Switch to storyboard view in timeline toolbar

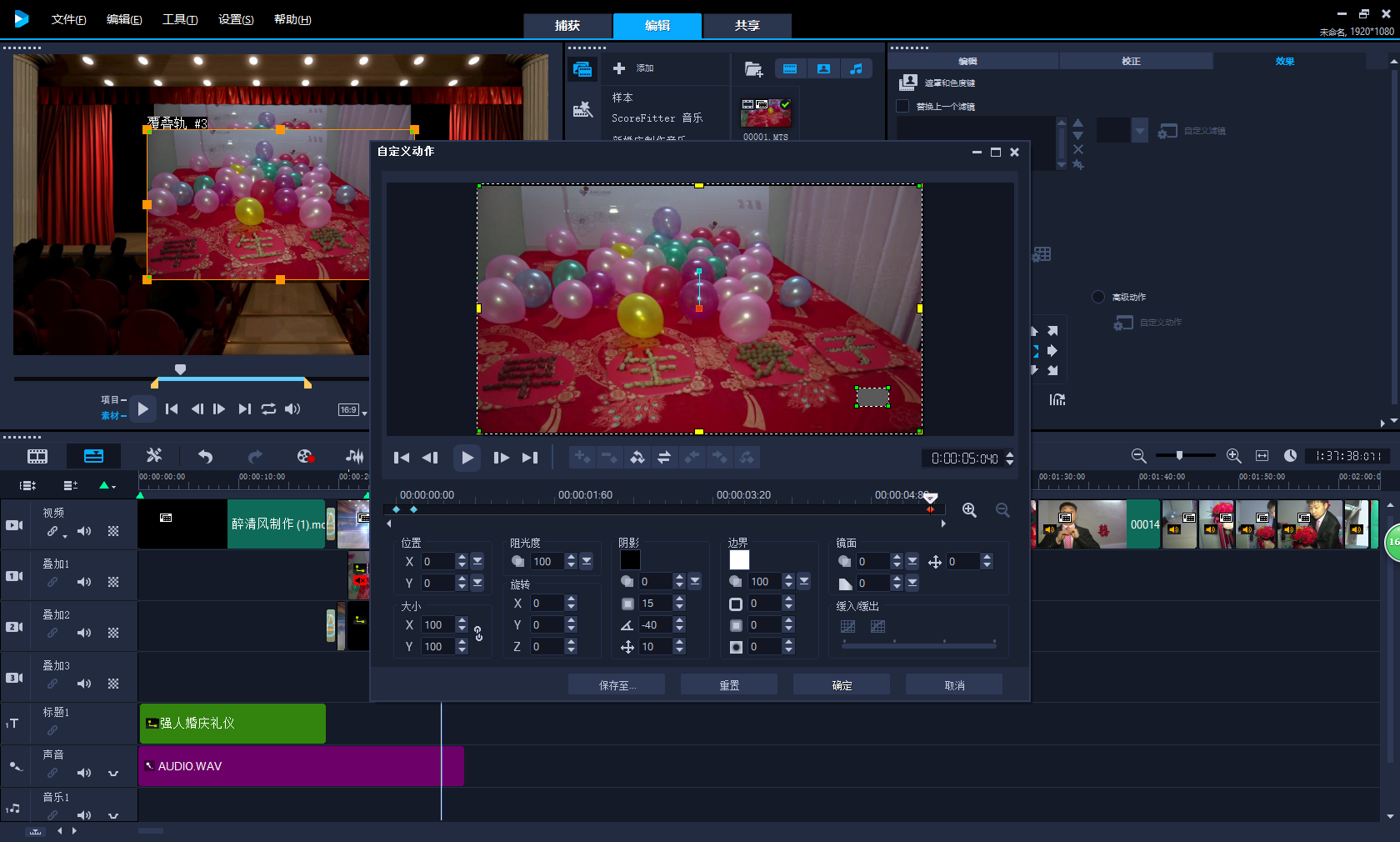point(37,456)
